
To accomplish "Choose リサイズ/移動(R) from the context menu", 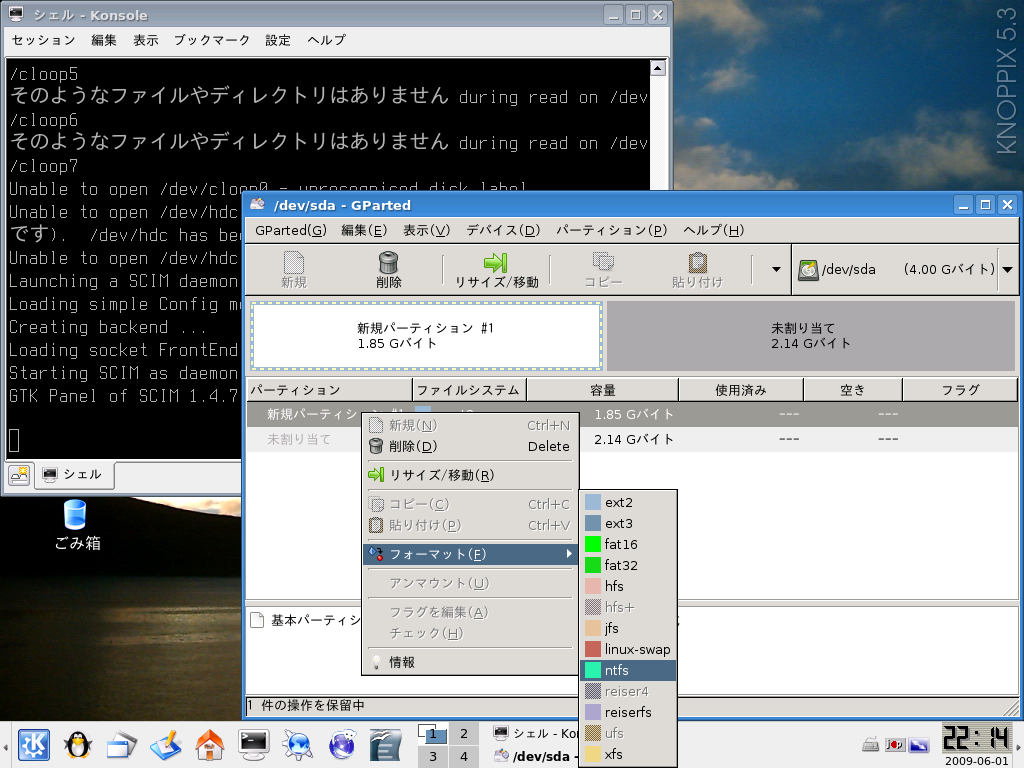I will coord(470,475).
